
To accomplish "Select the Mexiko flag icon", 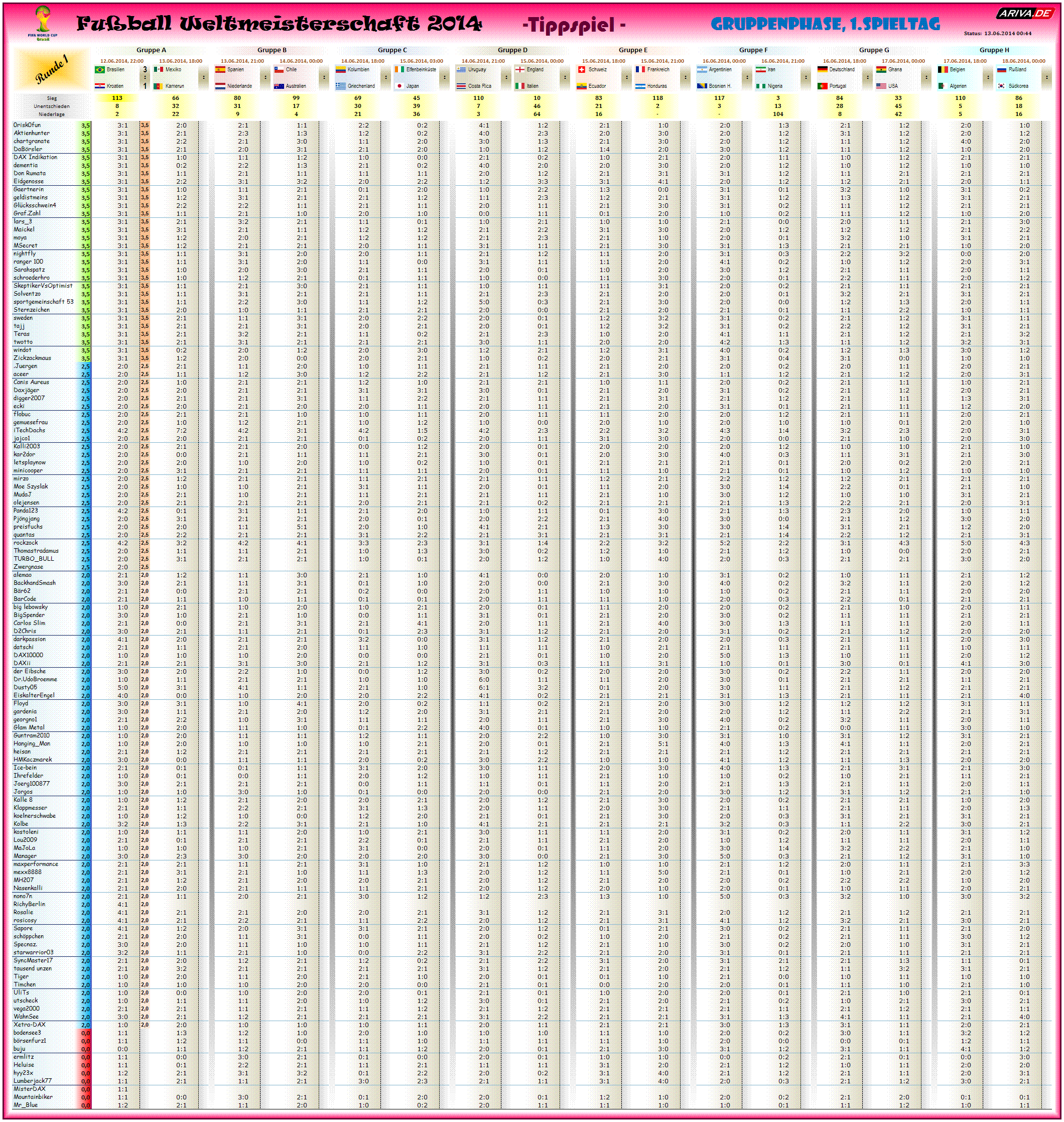I will pyautogui.click(x=159, y=70).
